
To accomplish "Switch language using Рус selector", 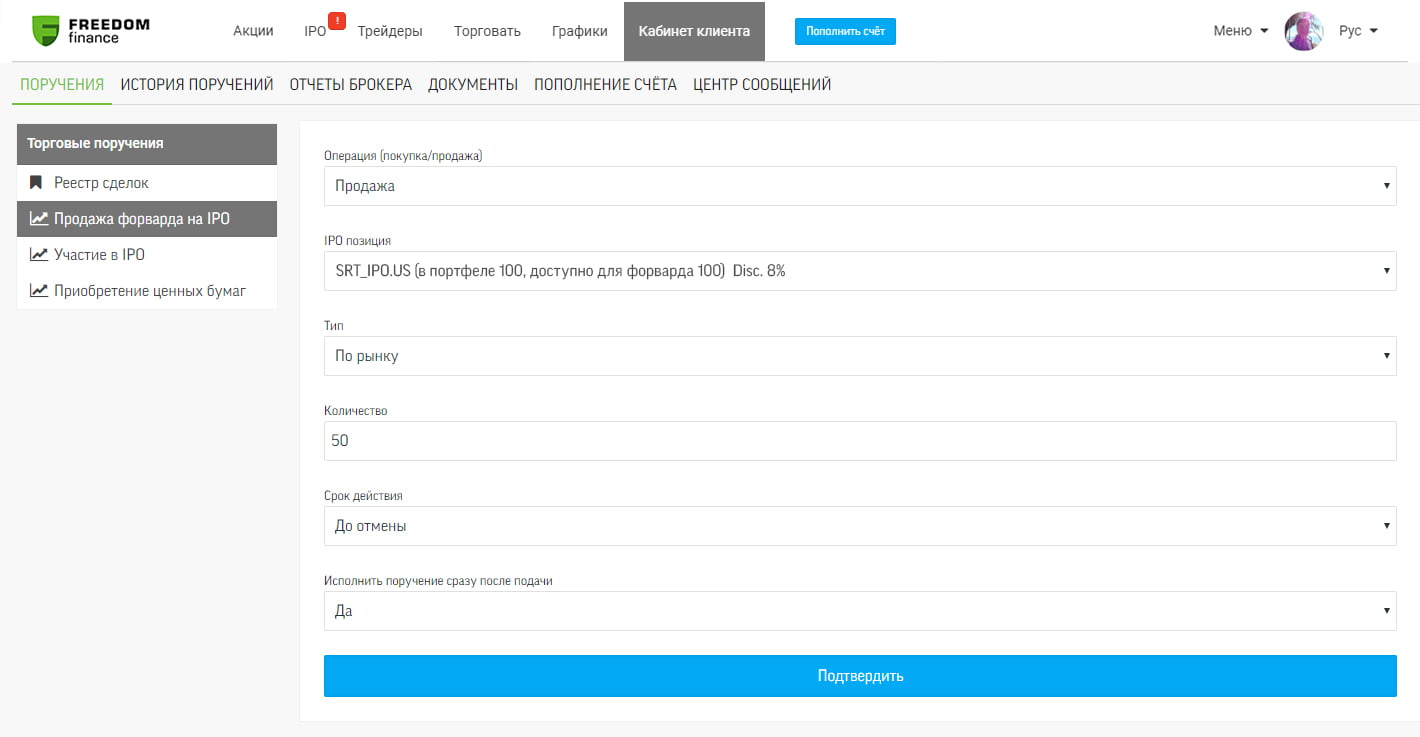I will coord(1357,31).
